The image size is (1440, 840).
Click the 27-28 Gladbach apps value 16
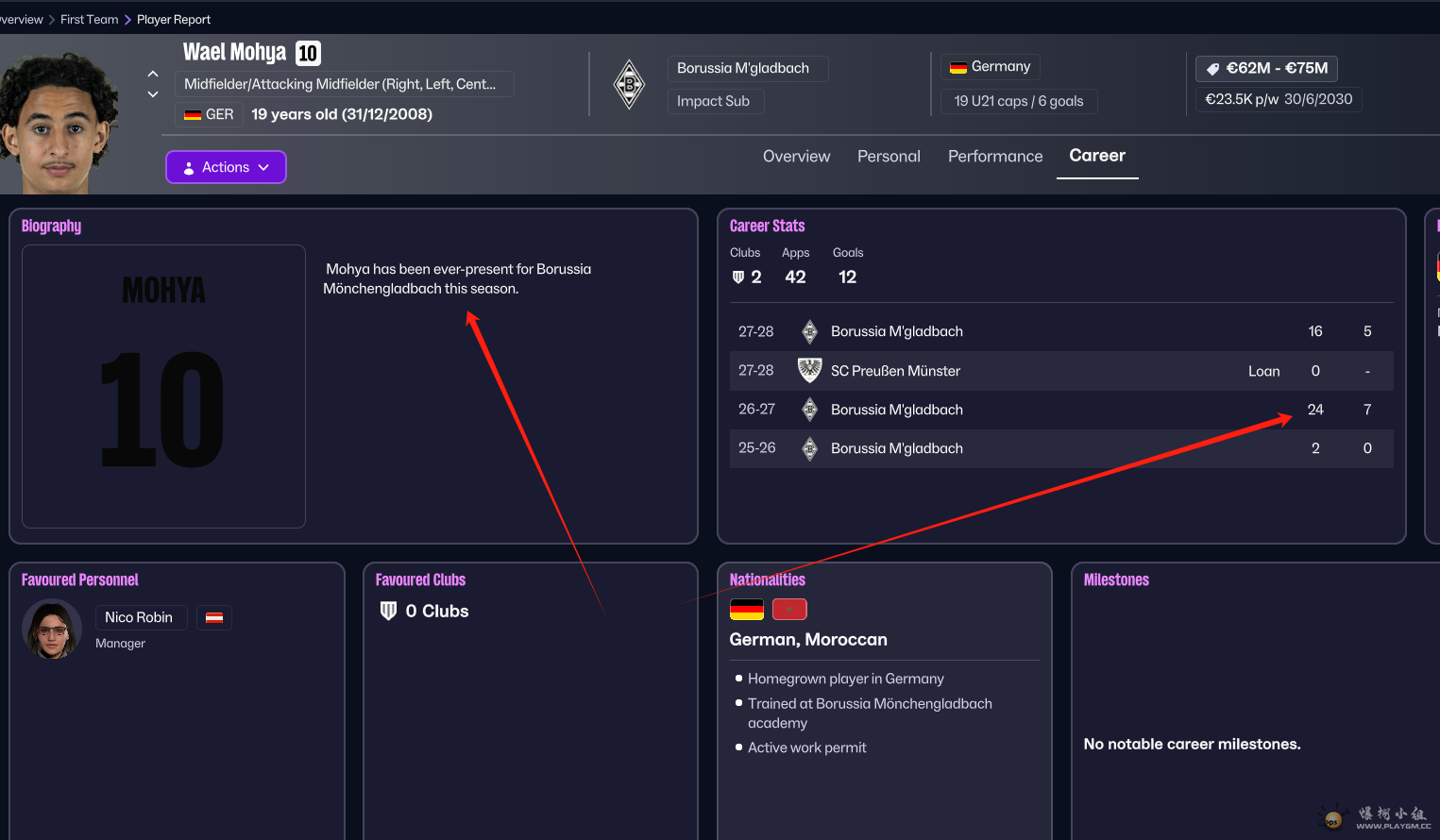tap(1315, 331)
